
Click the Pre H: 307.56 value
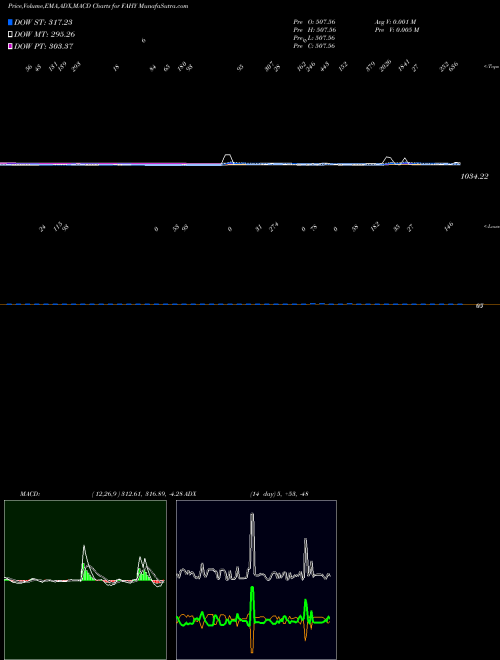coord(314,29)
